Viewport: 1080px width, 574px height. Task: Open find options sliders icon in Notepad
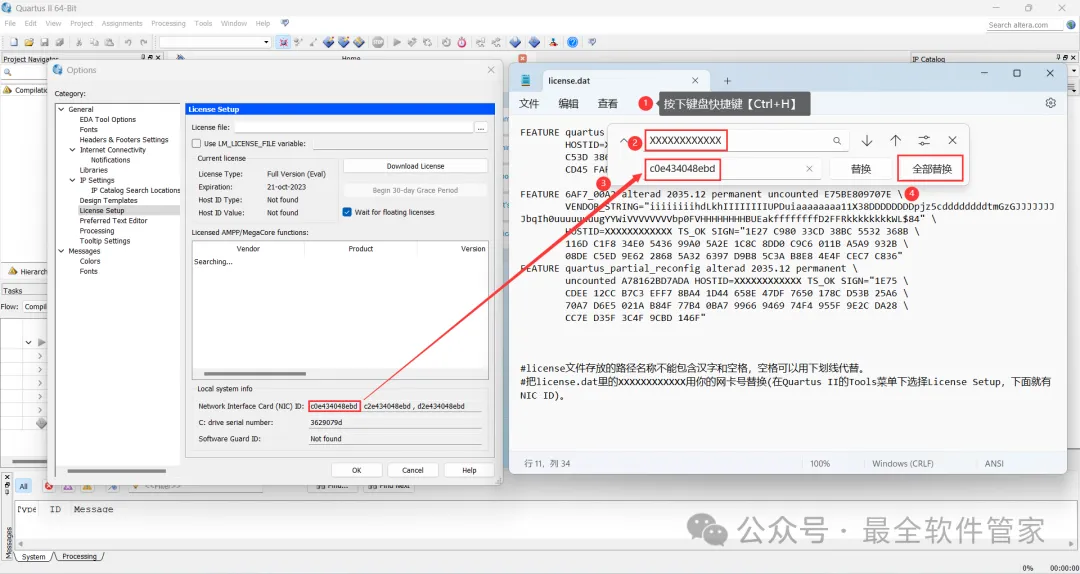[x=924, y=141]
